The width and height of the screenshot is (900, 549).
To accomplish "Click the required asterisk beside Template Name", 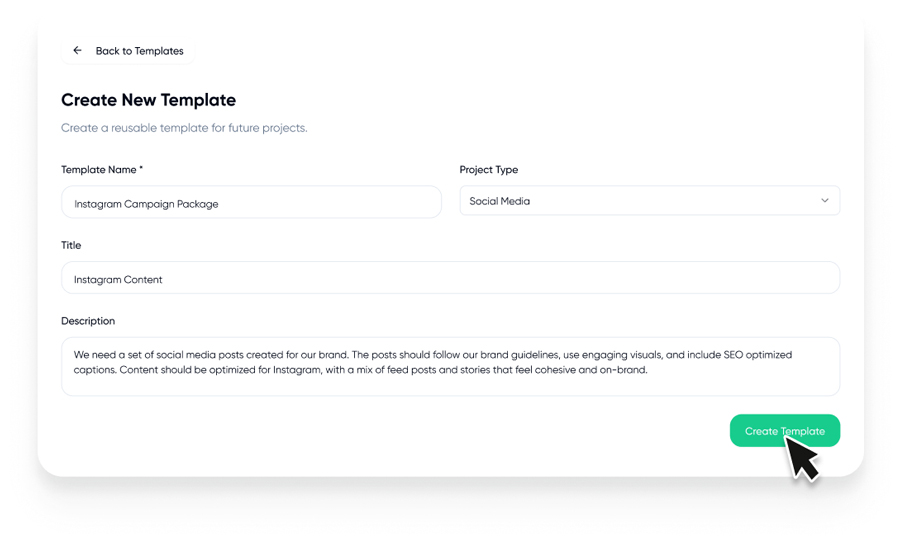I will pyautogui.click(x=141, y=169).
